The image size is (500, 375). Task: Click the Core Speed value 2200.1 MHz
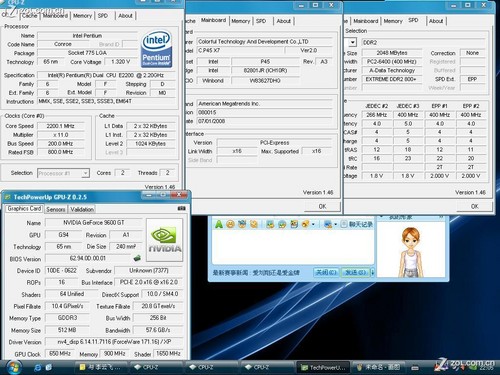(61, 126)
